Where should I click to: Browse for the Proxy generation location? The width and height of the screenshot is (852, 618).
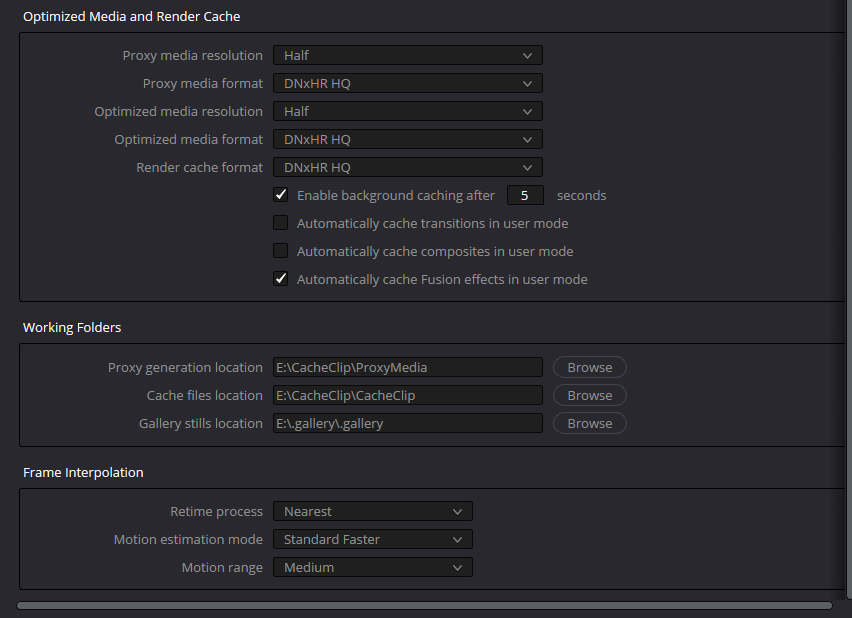[589, 367]
